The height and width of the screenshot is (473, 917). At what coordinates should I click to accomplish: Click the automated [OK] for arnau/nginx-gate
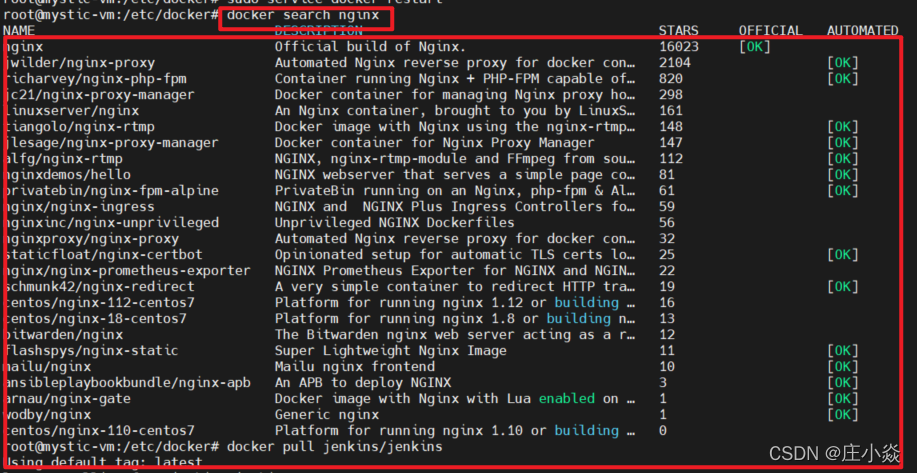pos(843,399)
